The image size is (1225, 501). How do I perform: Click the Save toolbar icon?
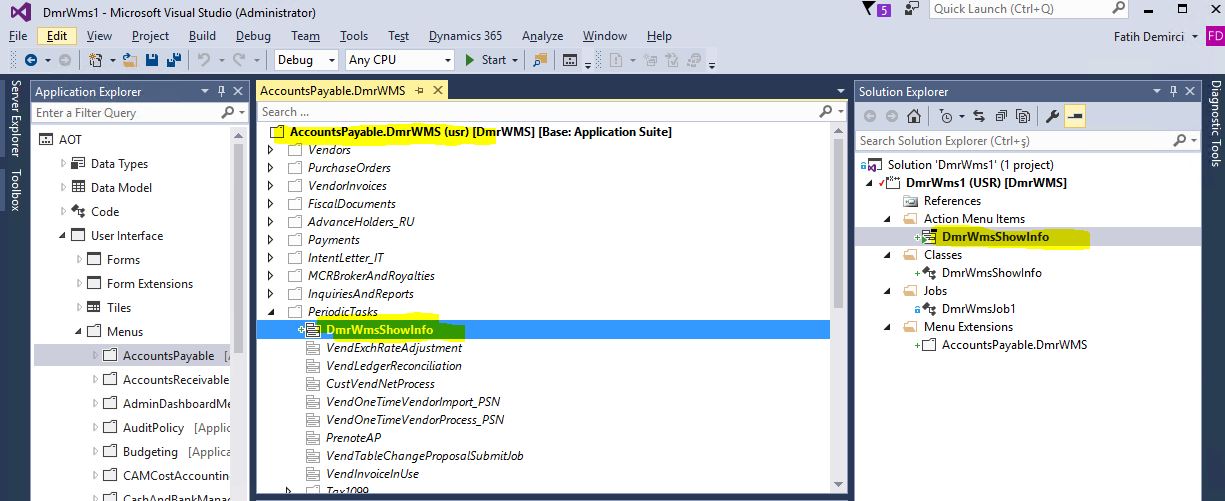point(153,60)
